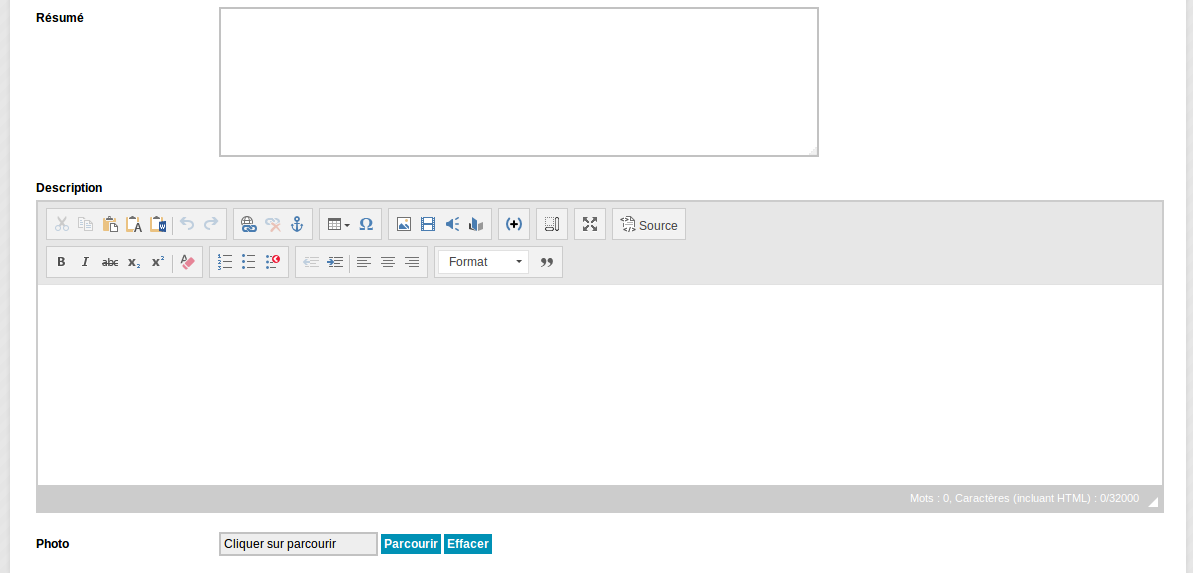Center align the text

[388, 262]
